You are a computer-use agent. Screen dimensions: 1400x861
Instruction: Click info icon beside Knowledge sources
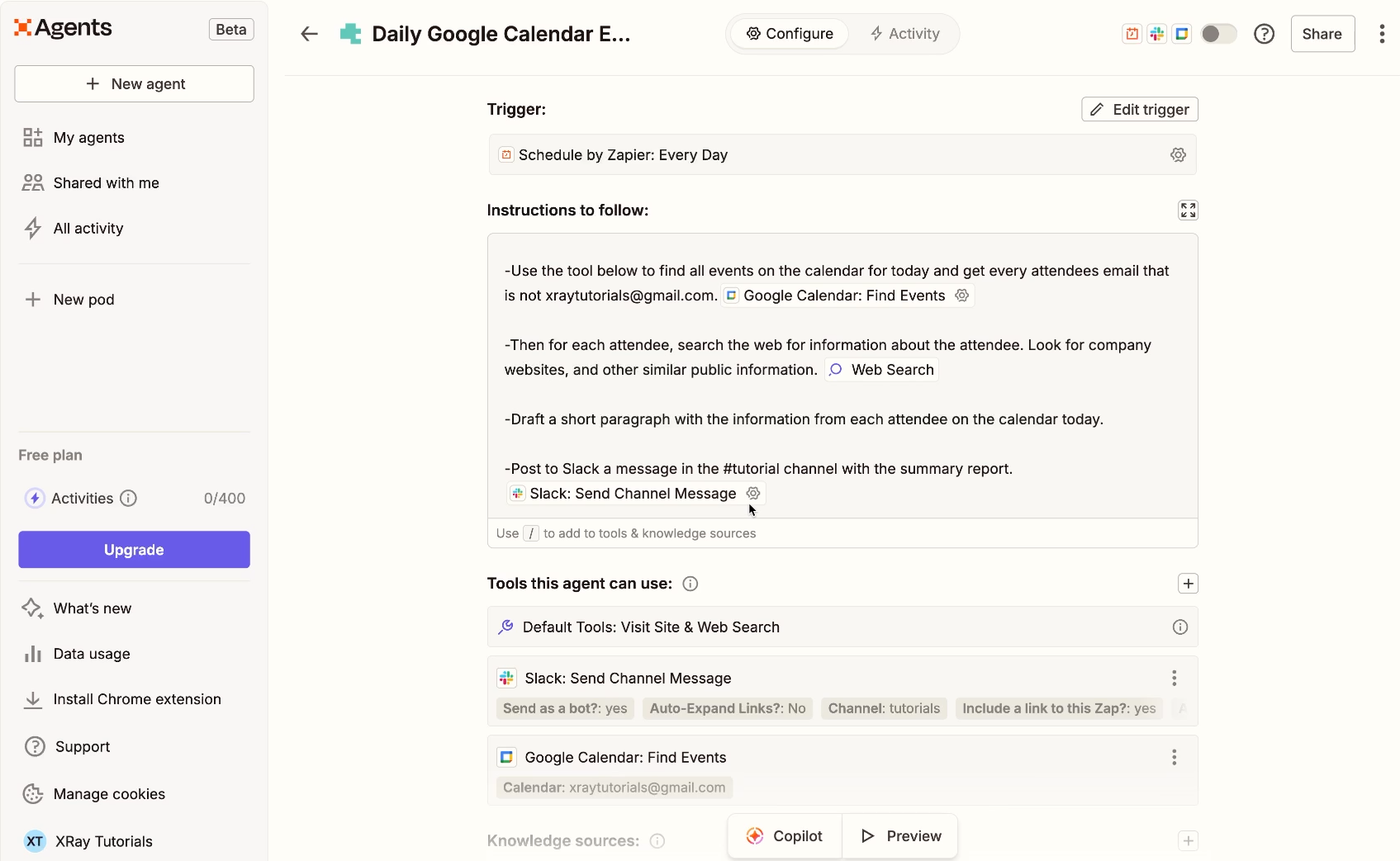pos(657,840)
